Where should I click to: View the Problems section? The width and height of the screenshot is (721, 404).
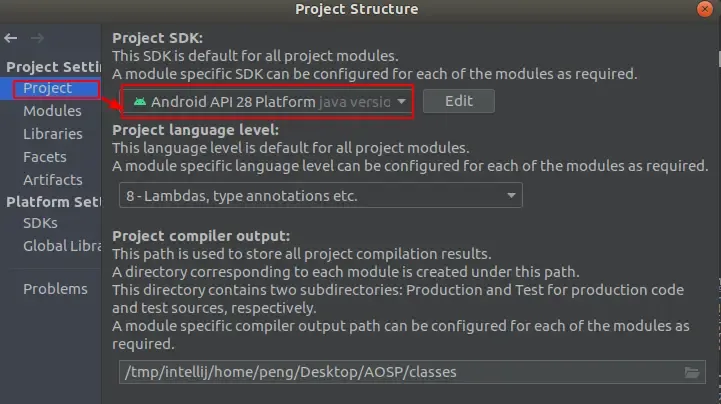55,289
